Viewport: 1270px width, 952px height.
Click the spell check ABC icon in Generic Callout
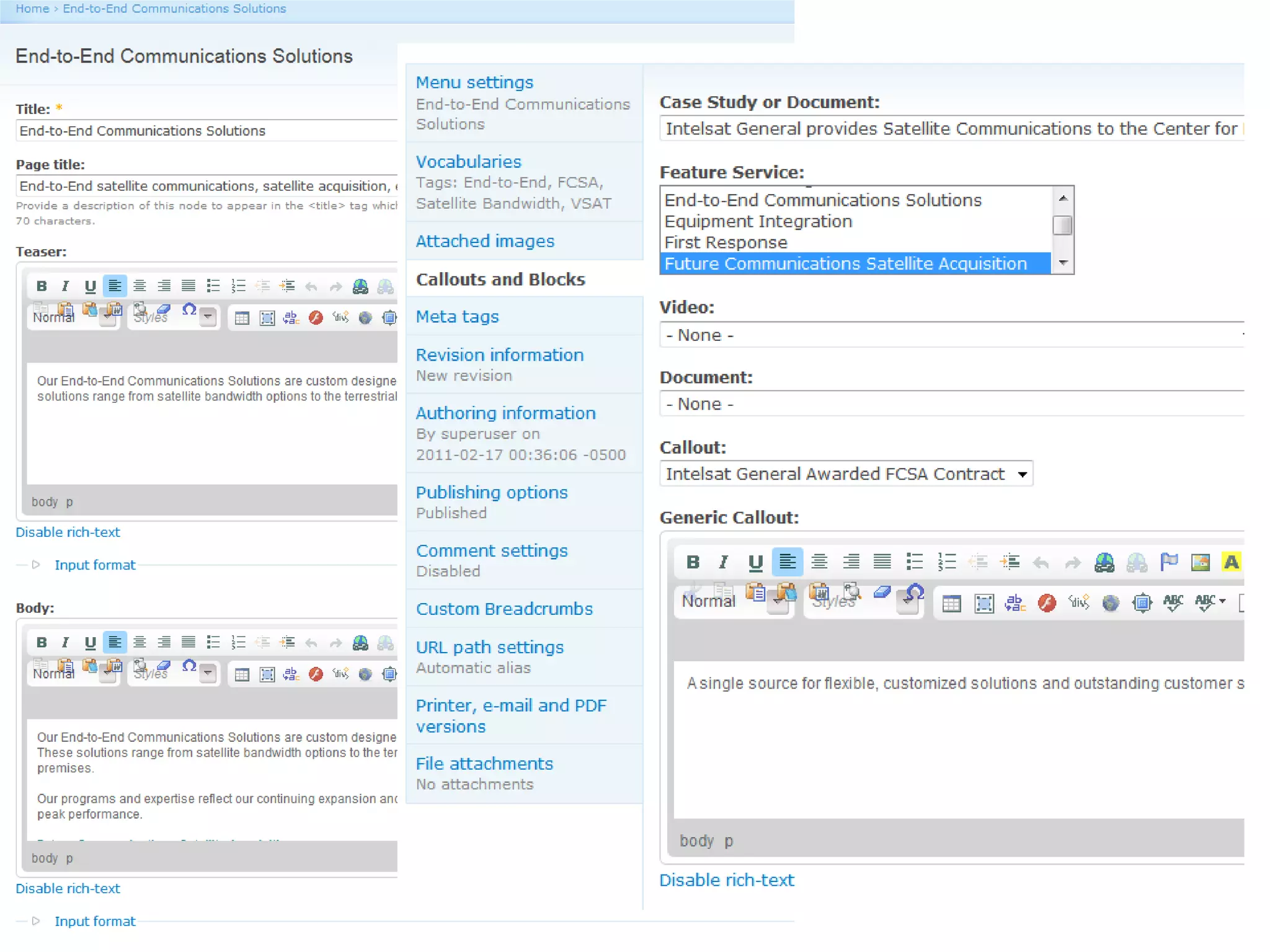coord(1173,602)
